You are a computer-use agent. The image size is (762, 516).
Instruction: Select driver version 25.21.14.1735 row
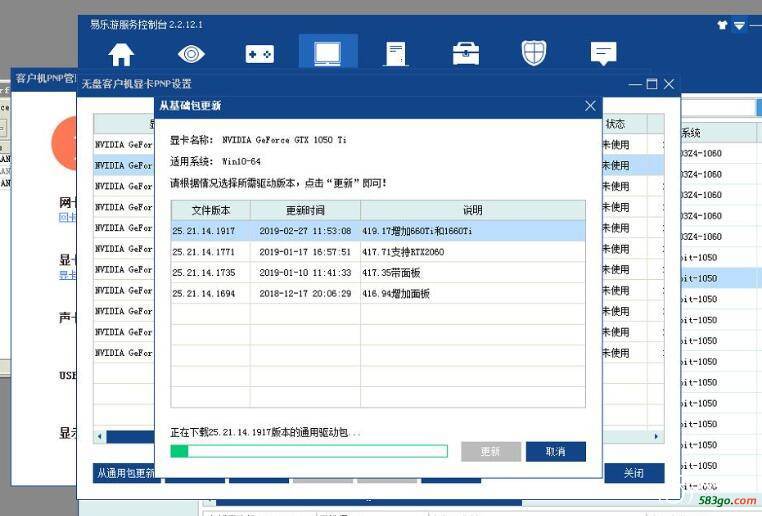(378, 273)
